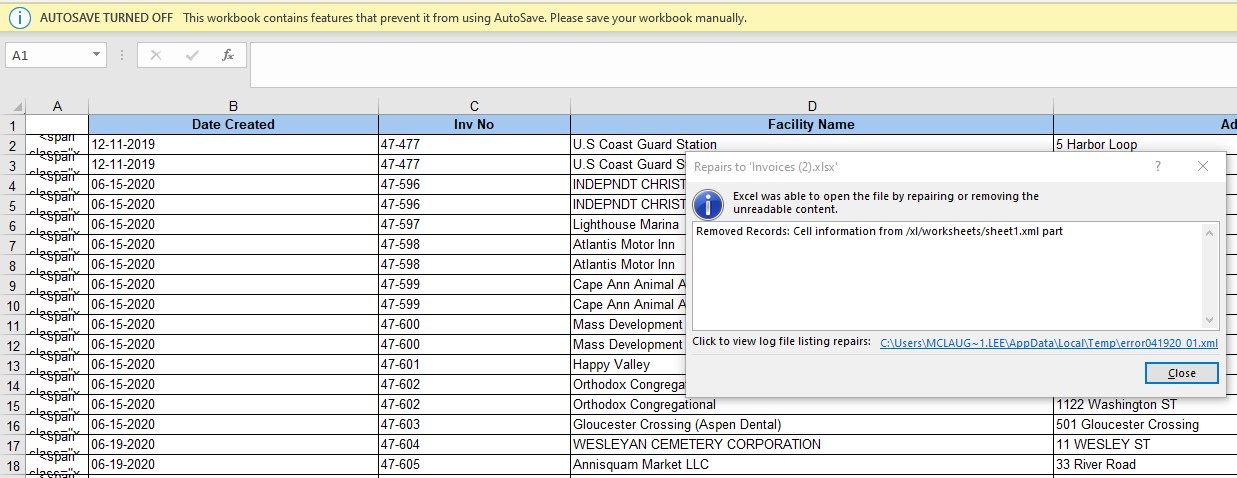Click cell Annisquam Market LLC
Screen dimensions: 1237x478
click(811, 465)
